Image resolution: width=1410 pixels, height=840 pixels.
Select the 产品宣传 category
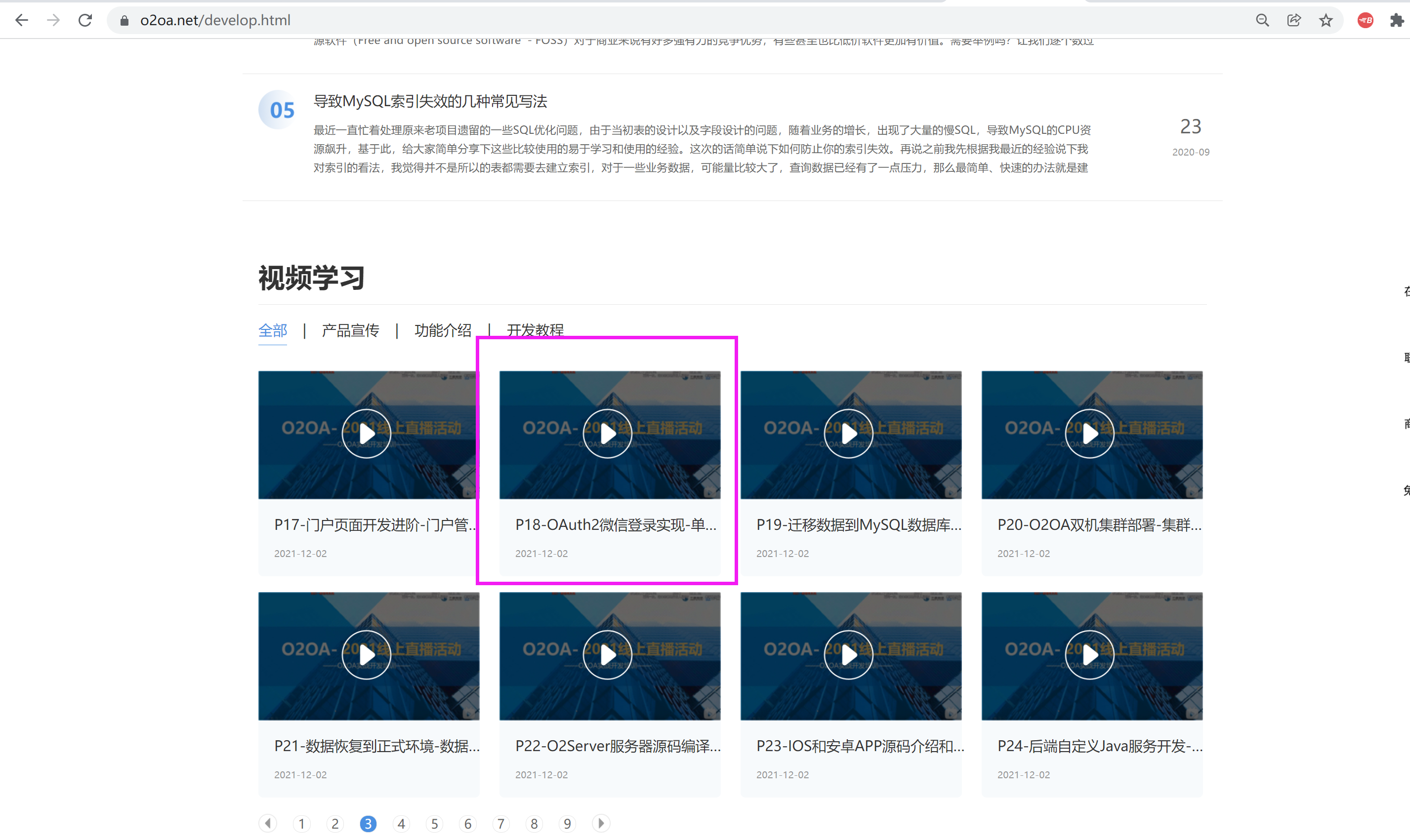click(350, 330)
